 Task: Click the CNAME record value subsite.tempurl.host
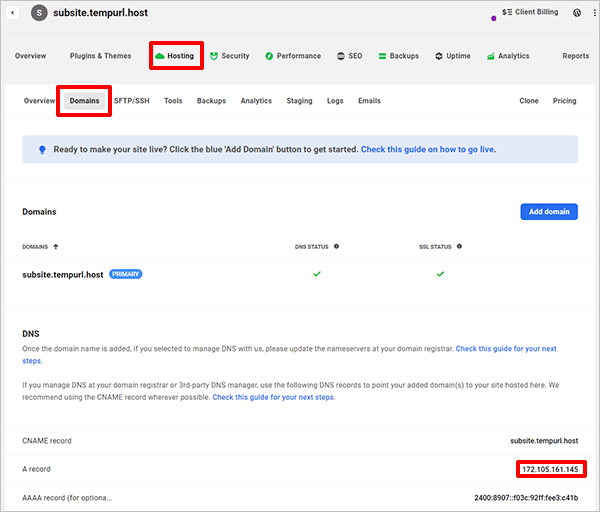click(x=544, y=441)
